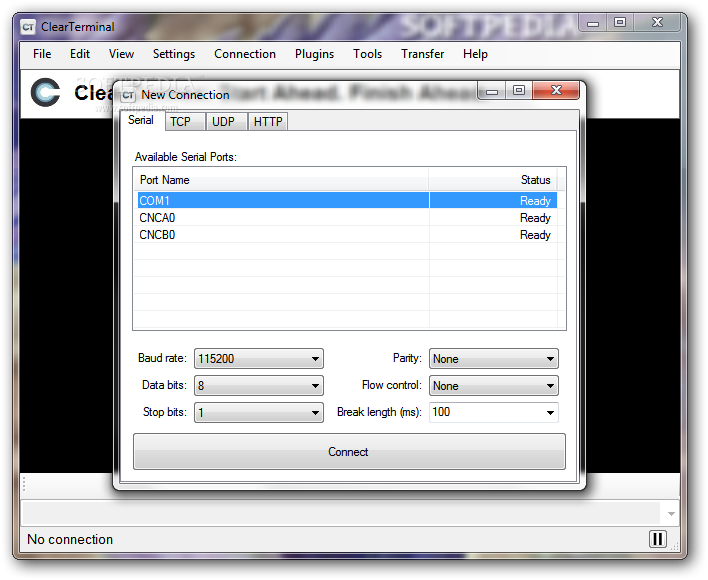The image size is (708, 580).
Task: Open the Tools menu
Action: click(368, 54)
